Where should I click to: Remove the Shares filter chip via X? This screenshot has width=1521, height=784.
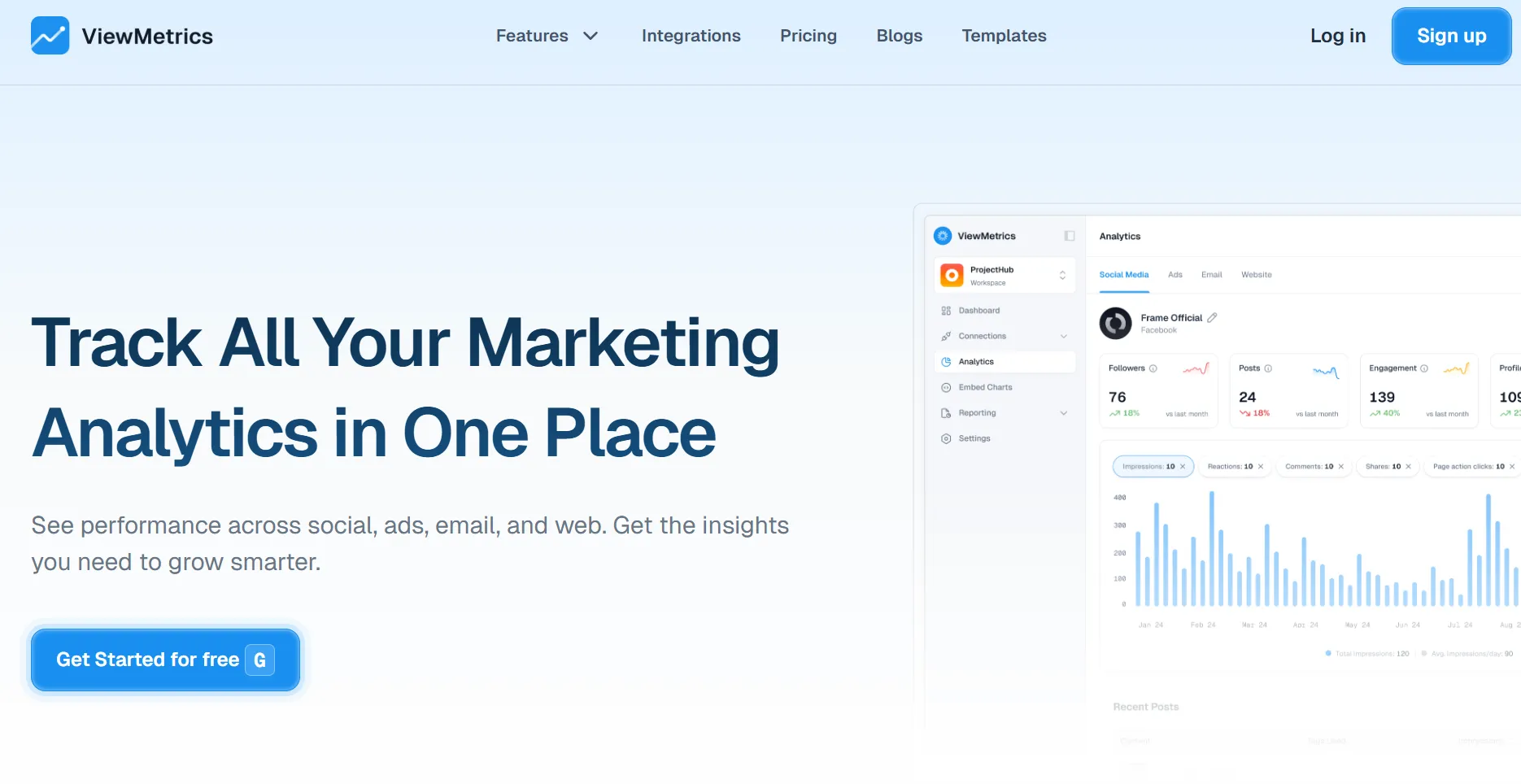(x=1408, y=467)
